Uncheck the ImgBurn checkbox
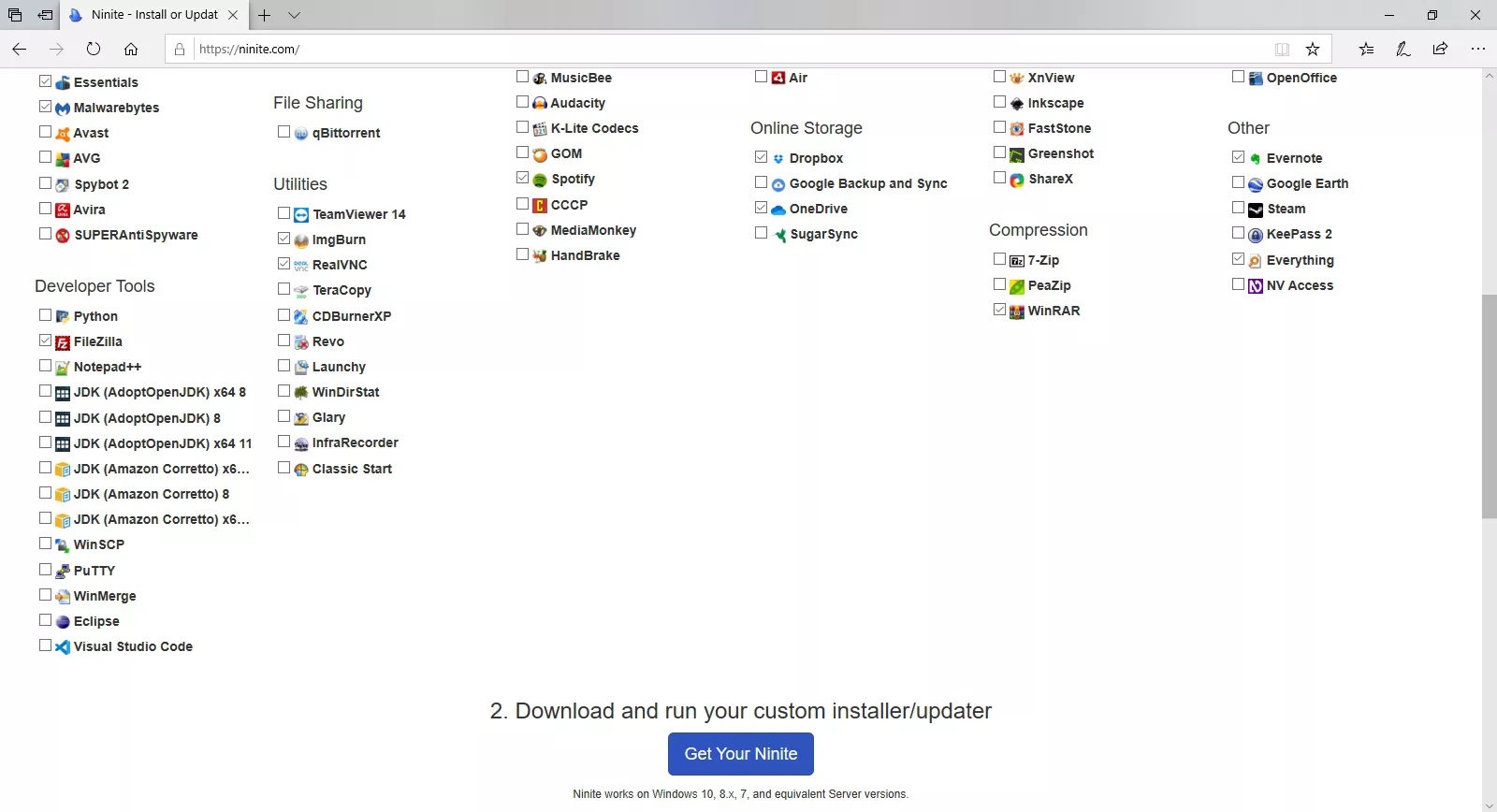Image resolution: width=1497 pixels, height=812 pixels. [283, 239]
